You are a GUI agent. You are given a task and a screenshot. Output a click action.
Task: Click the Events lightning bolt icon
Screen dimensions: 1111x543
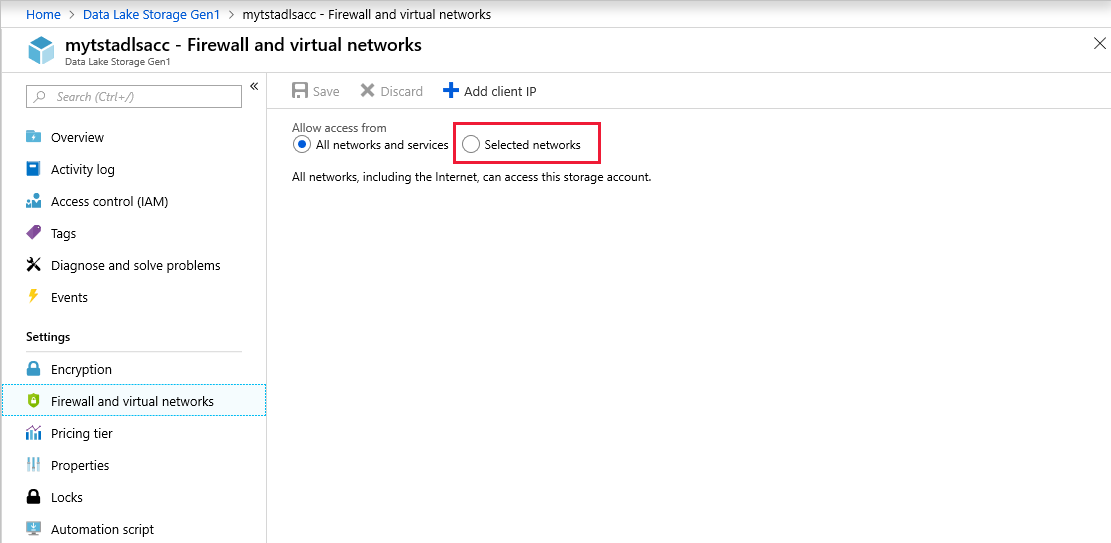(x=33, y=297)
